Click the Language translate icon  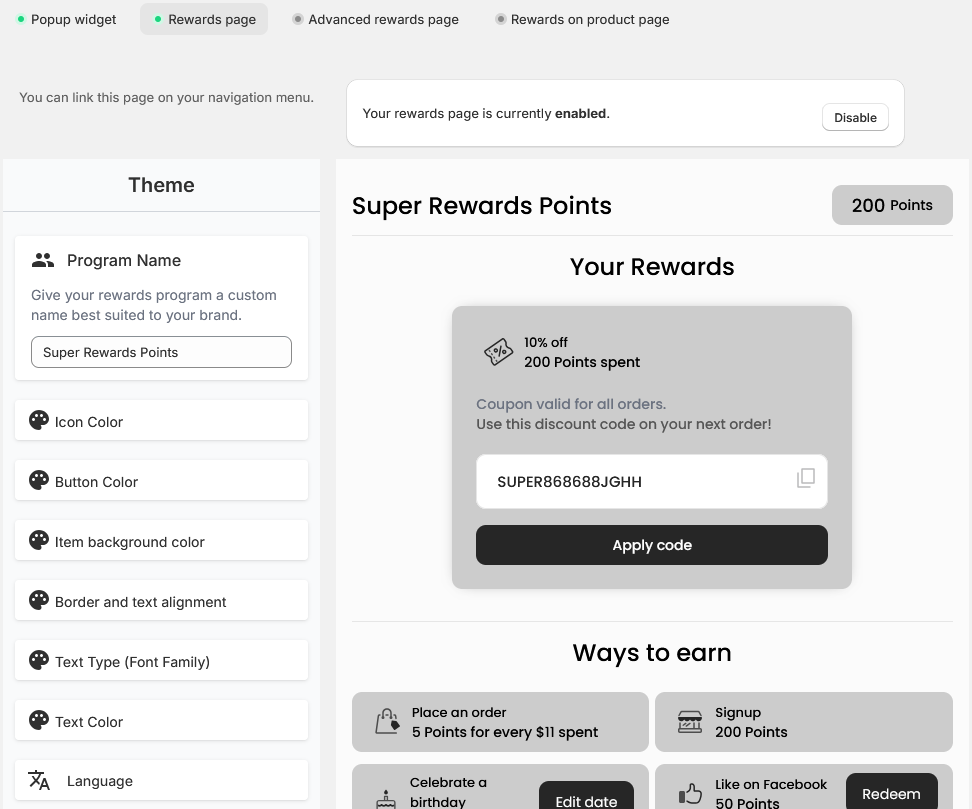pyautogui.click(x=39, y=780)
